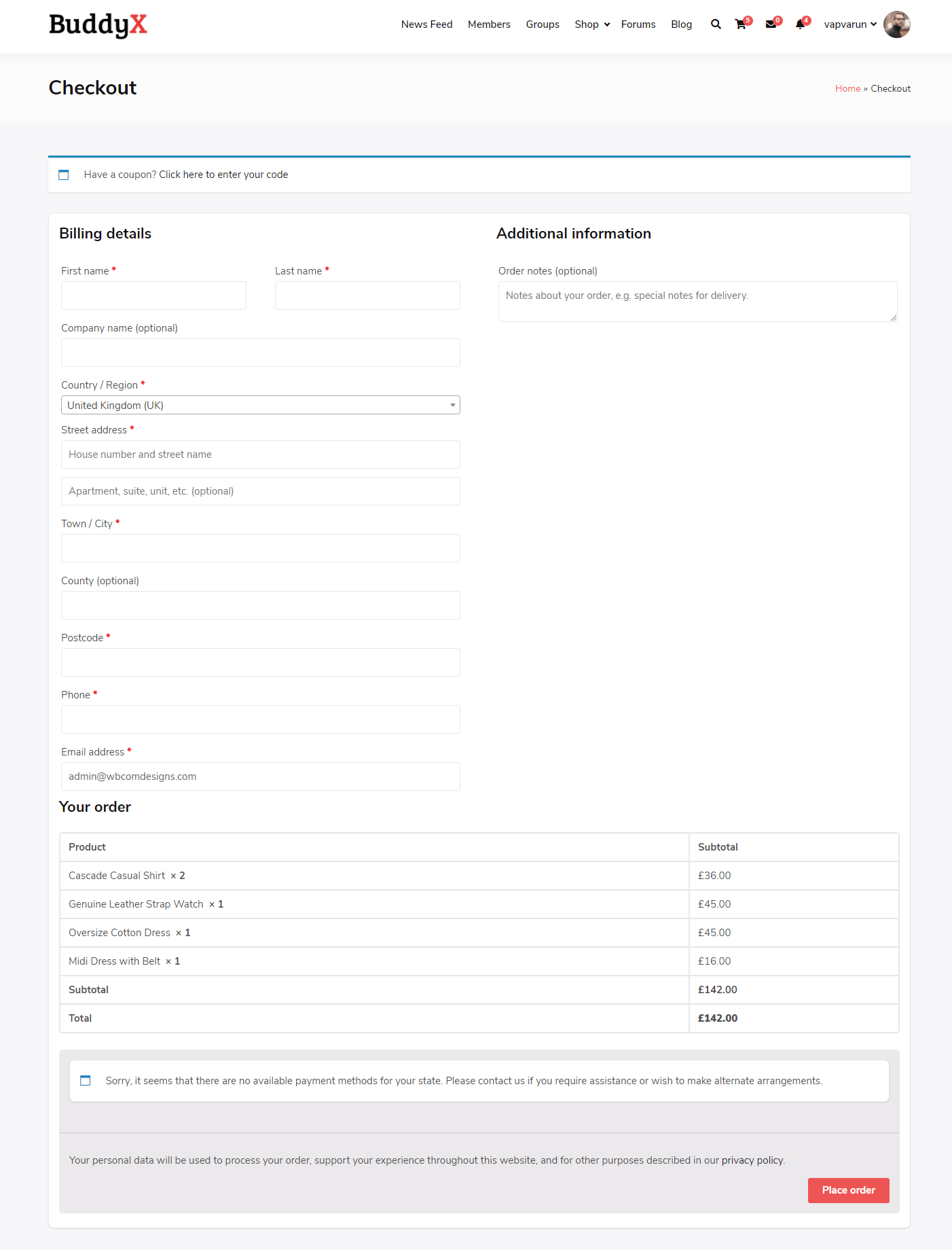Click the payment notice info icon
952x1250 pixels.
(x=86, y=1081)
